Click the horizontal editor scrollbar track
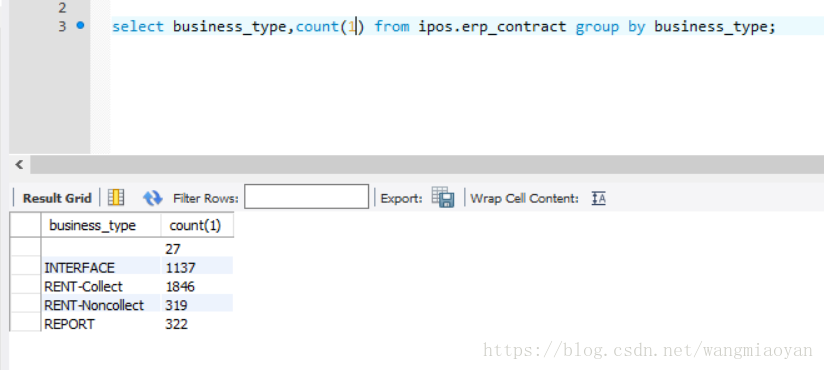The width and height of the screenshot is (824, 370). (427, 165)
